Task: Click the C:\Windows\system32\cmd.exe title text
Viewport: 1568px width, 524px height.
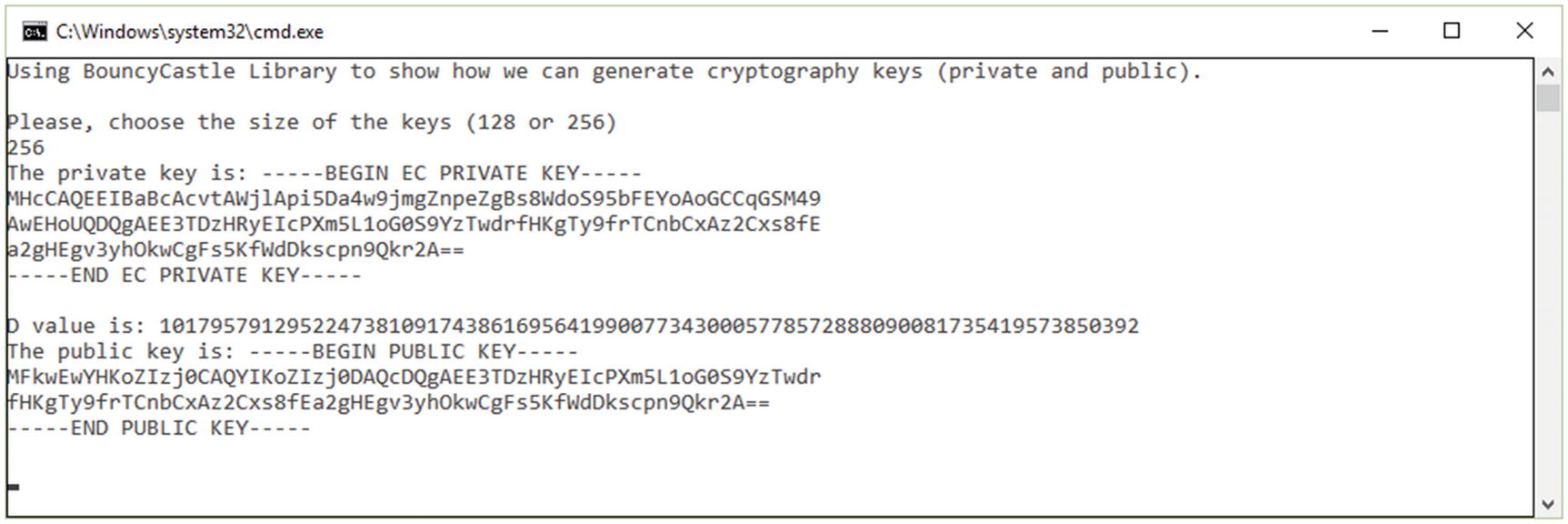Action: click(189, 32)
